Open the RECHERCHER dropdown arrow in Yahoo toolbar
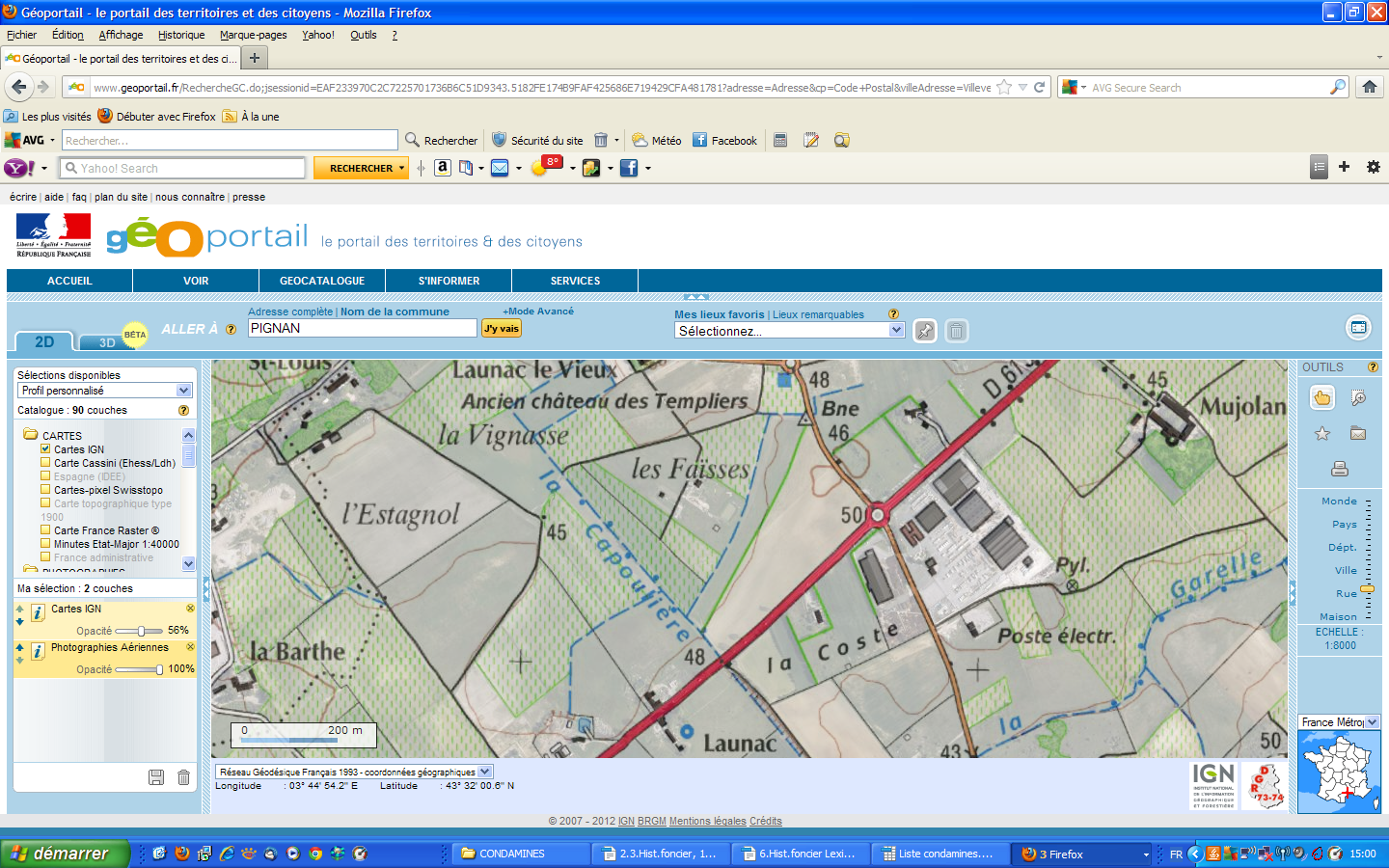Viewport: 1389px width, 868px height. [402, 168]
